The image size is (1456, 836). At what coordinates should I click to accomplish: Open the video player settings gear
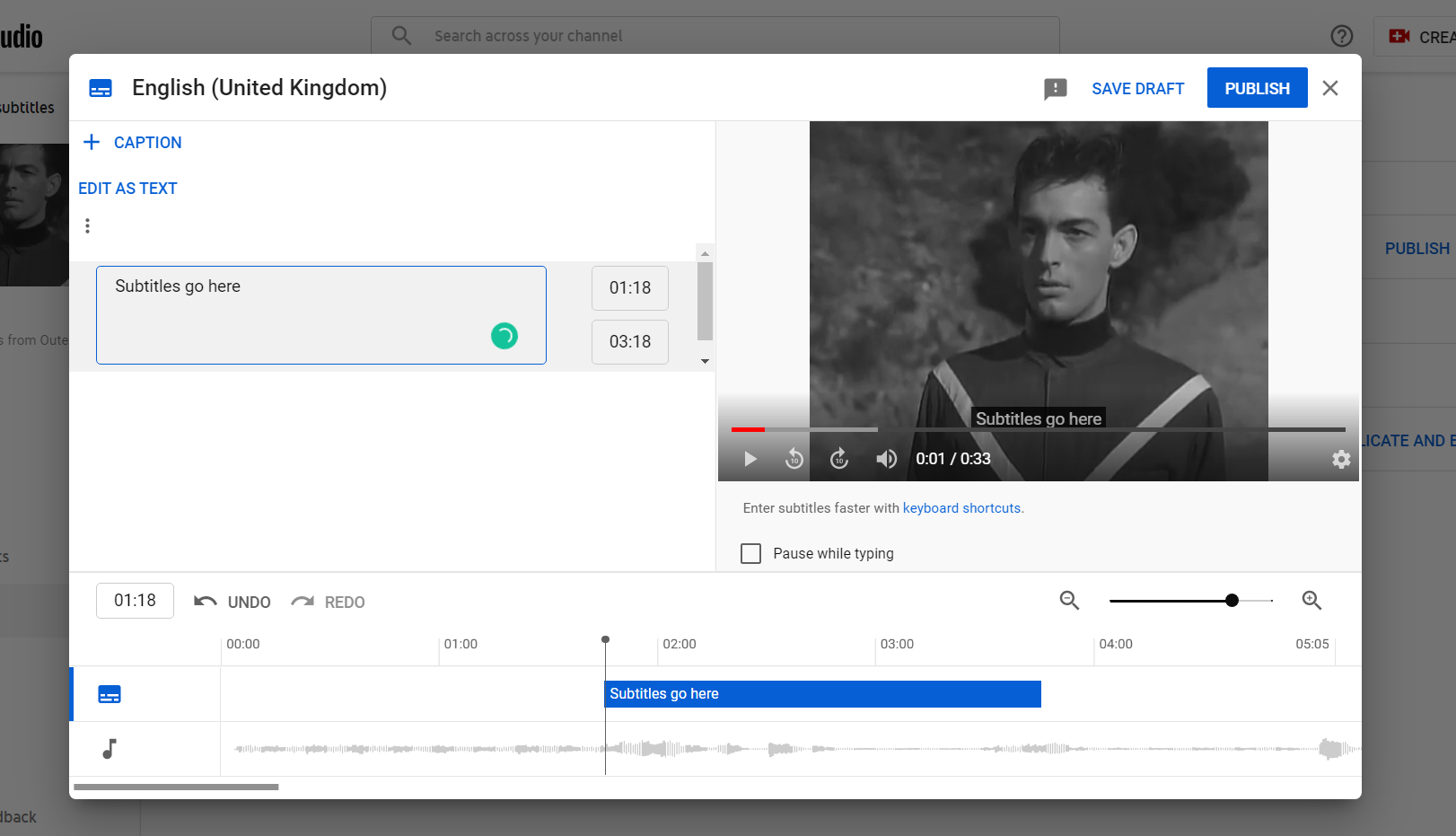(x=1341, y=459)
